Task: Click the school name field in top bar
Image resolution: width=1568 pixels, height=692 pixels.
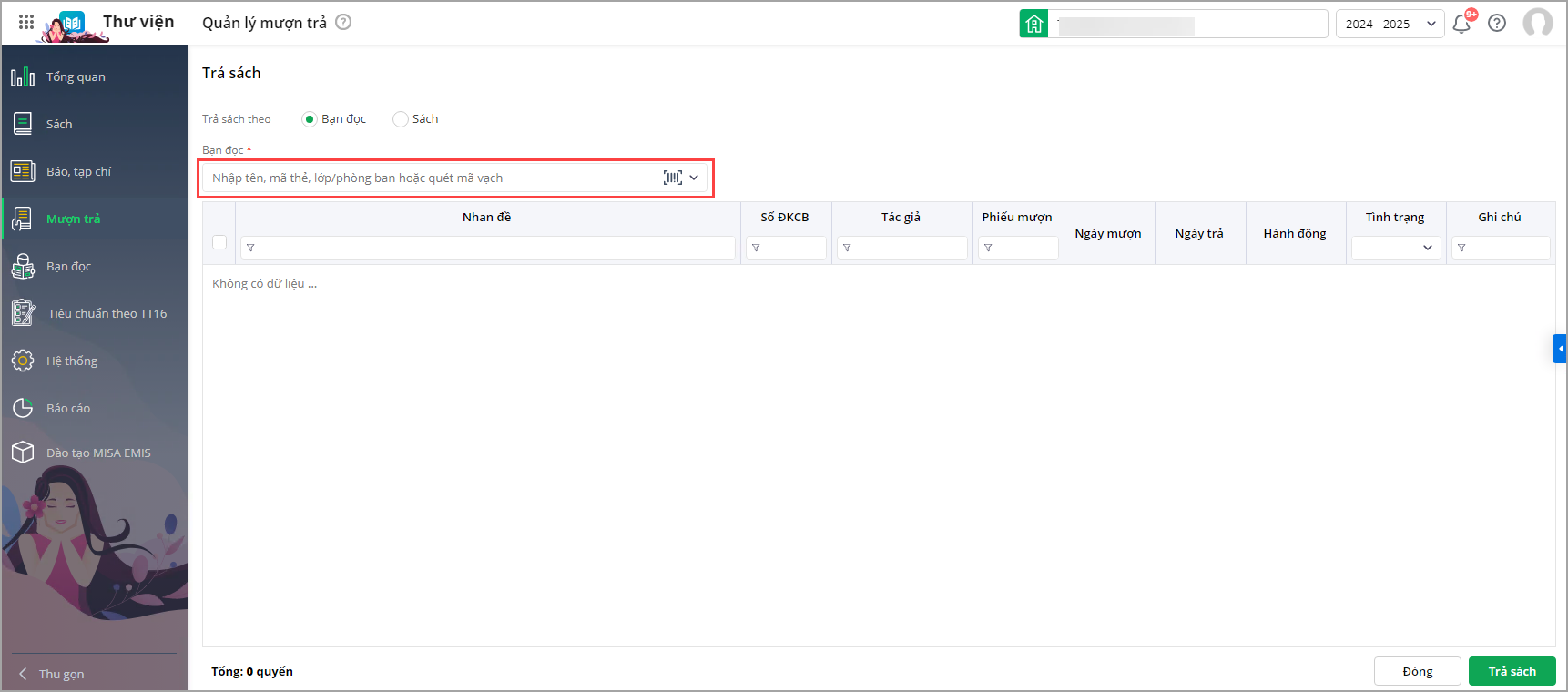Action: pyautogui.click(x=1188, y=24)
